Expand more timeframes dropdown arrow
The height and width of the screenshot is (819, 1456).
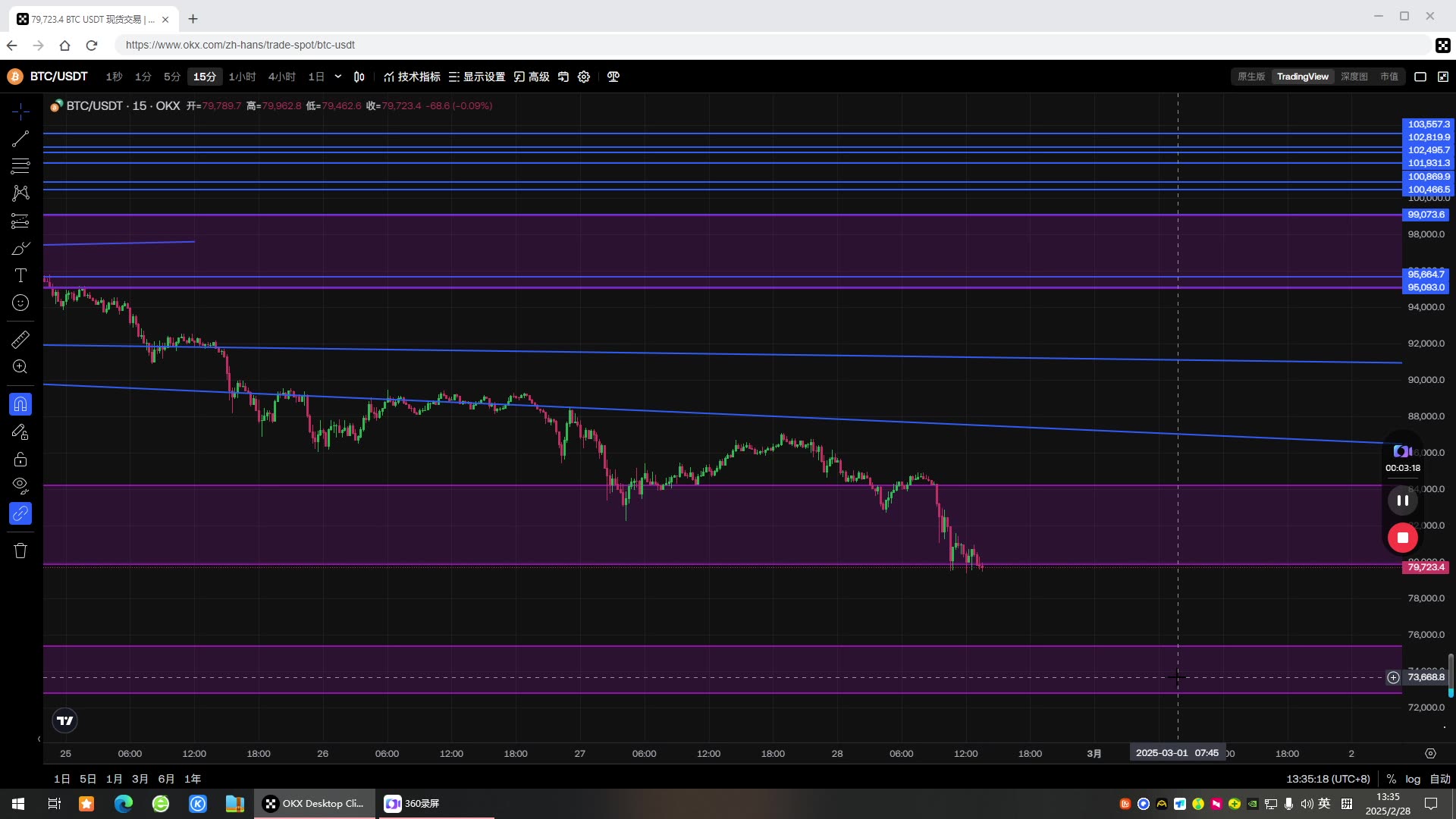[x=338, y=77]
